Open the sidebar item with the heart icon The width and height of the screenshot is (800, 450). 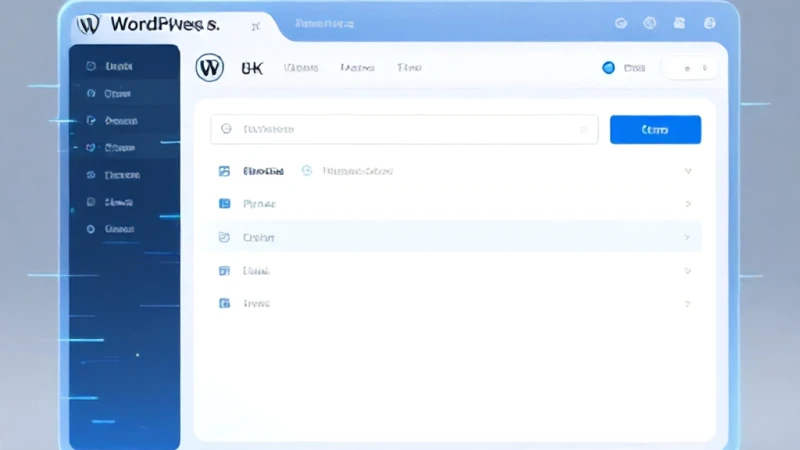124,148
